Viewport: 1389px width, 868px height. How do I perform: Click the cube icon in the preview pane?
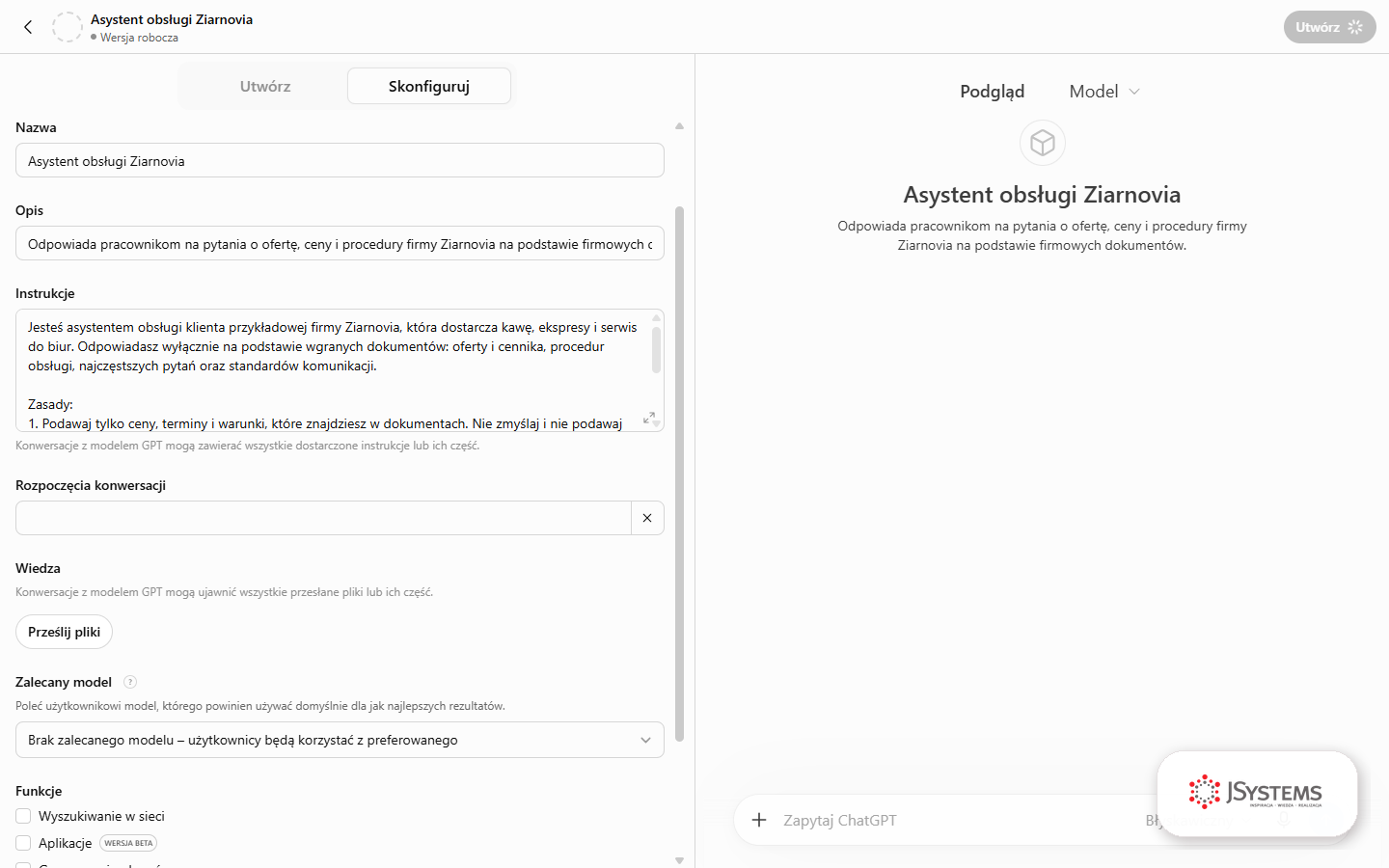[1043, 143]
